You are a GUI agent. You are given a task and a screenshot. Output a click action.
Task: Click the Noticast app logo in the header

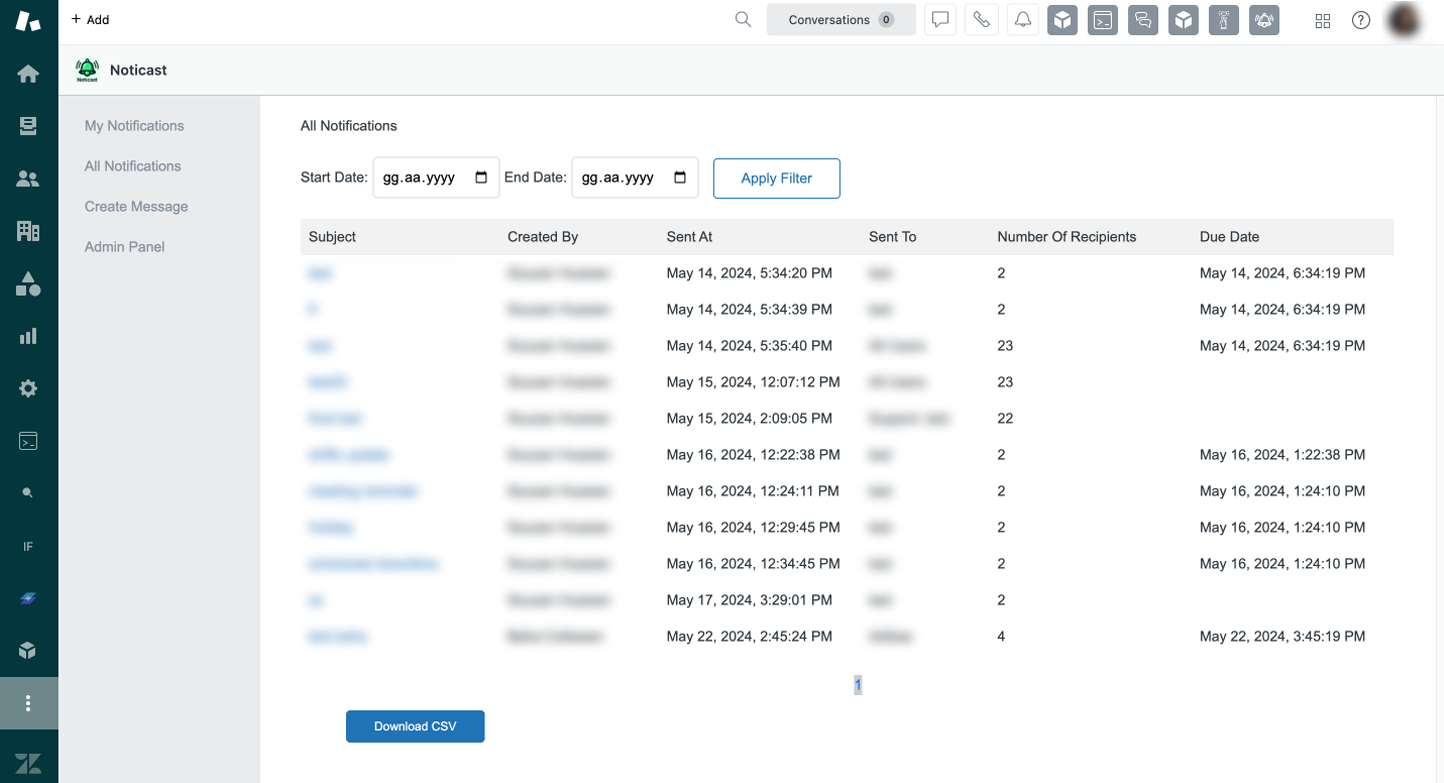point(87,69)
